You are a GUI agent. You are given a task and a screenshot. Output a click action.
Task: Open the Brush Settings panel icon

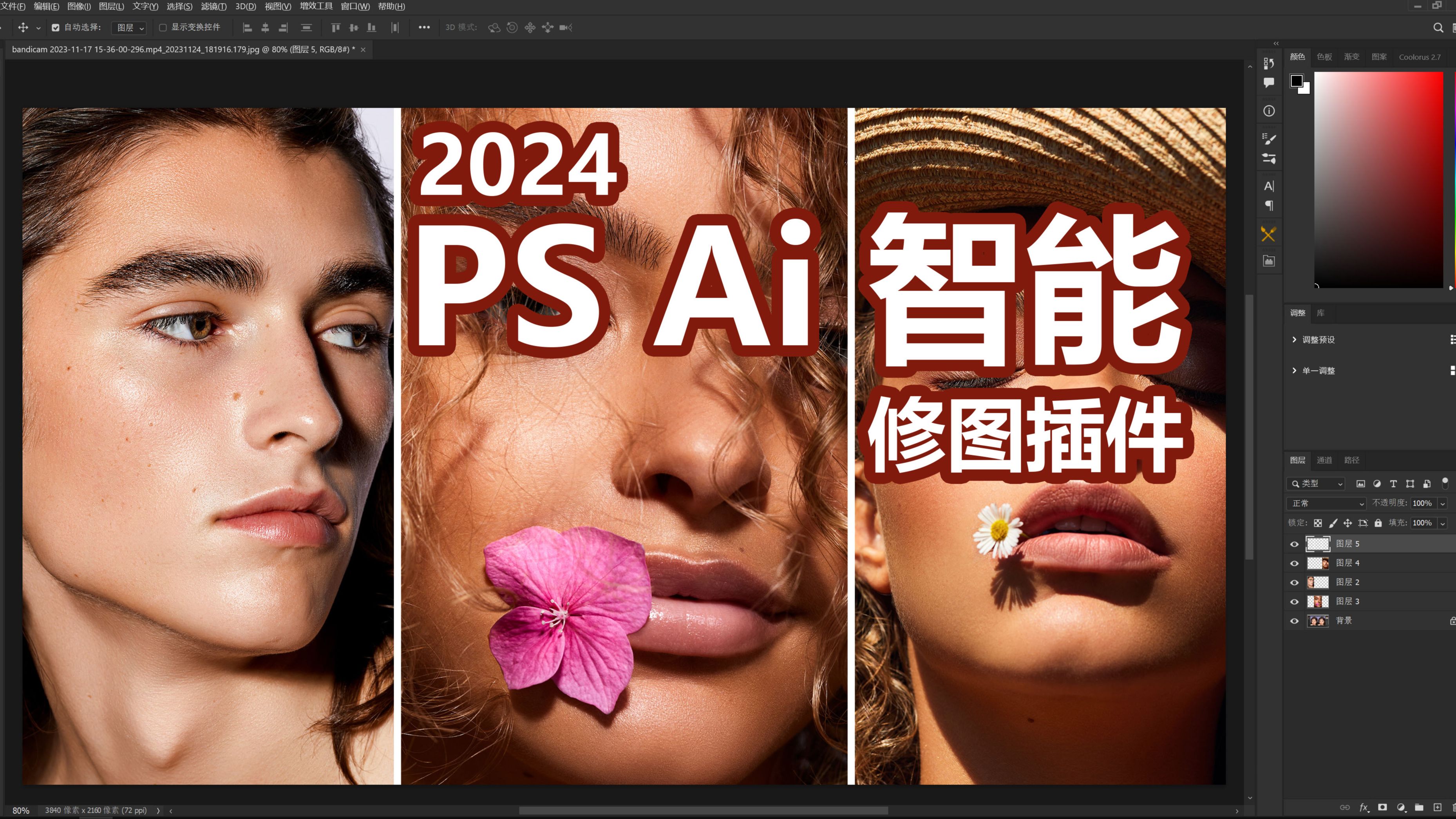click(x=1269, y=139)
